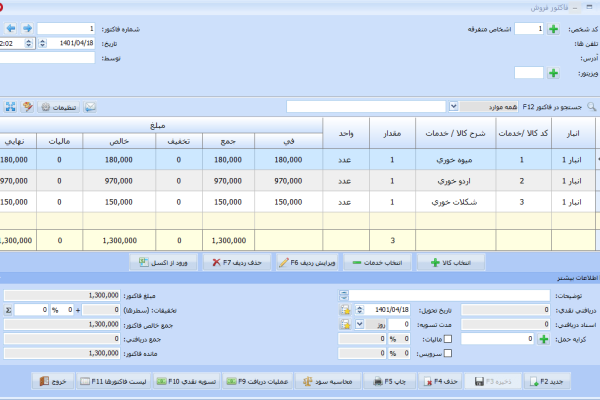Add freight with plus beside کرایه حمل
600x400 pixels.
point(544,339)
